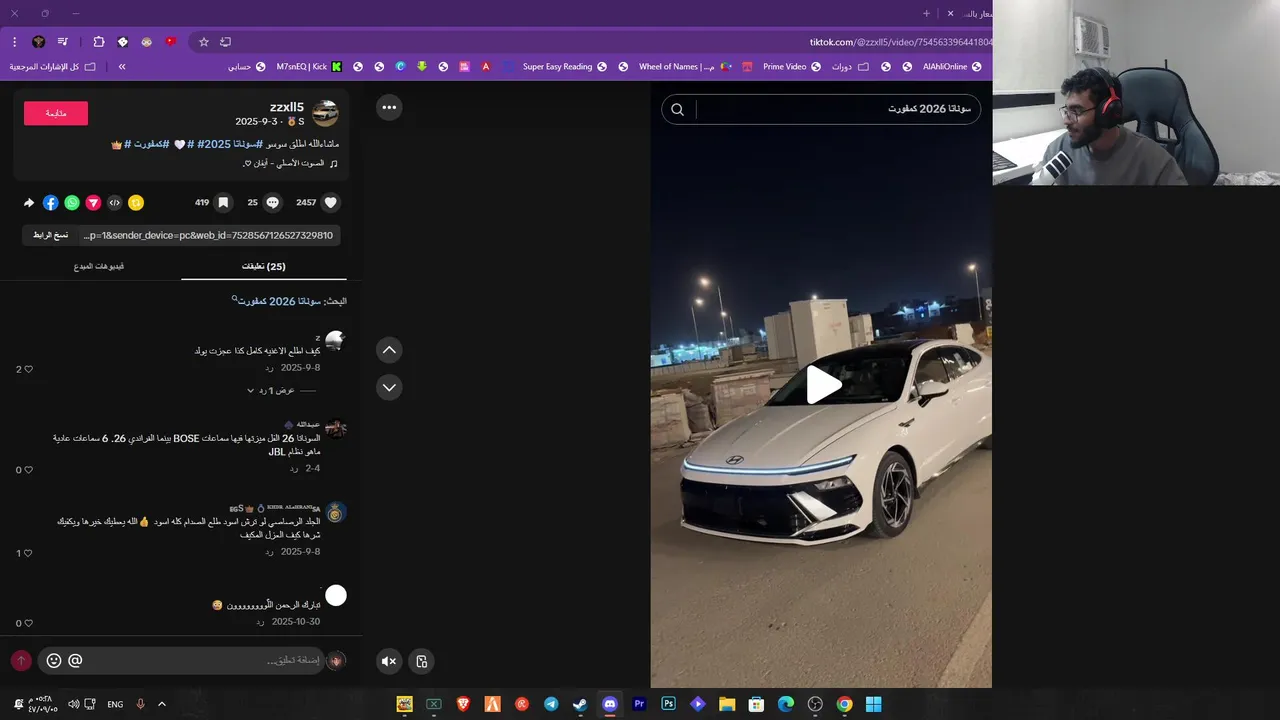Post comment with the red arrow button
The width and height of the screenshot is (1280, 720).
(21, 660)
